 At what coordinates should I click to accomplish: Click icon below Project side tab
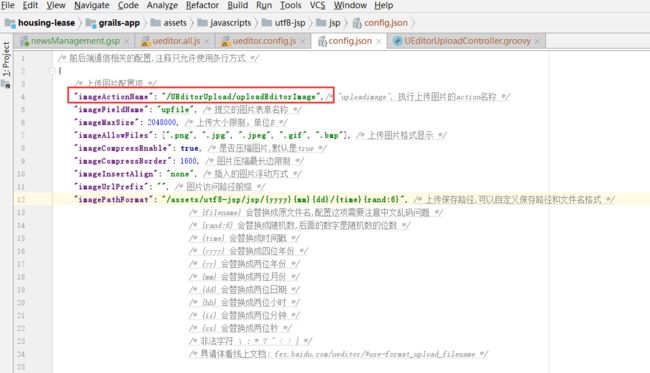[6, 85]
